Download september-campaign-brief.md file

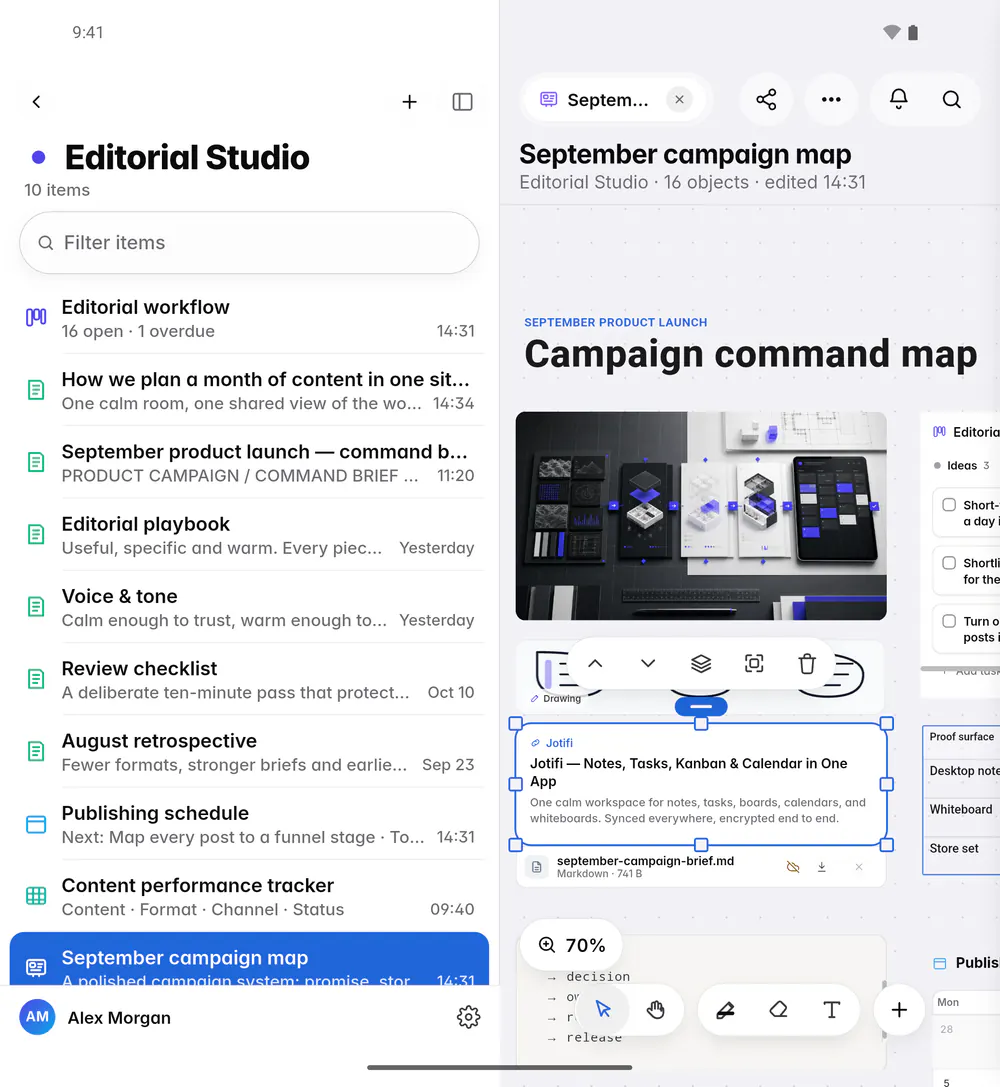pos(821,867)
